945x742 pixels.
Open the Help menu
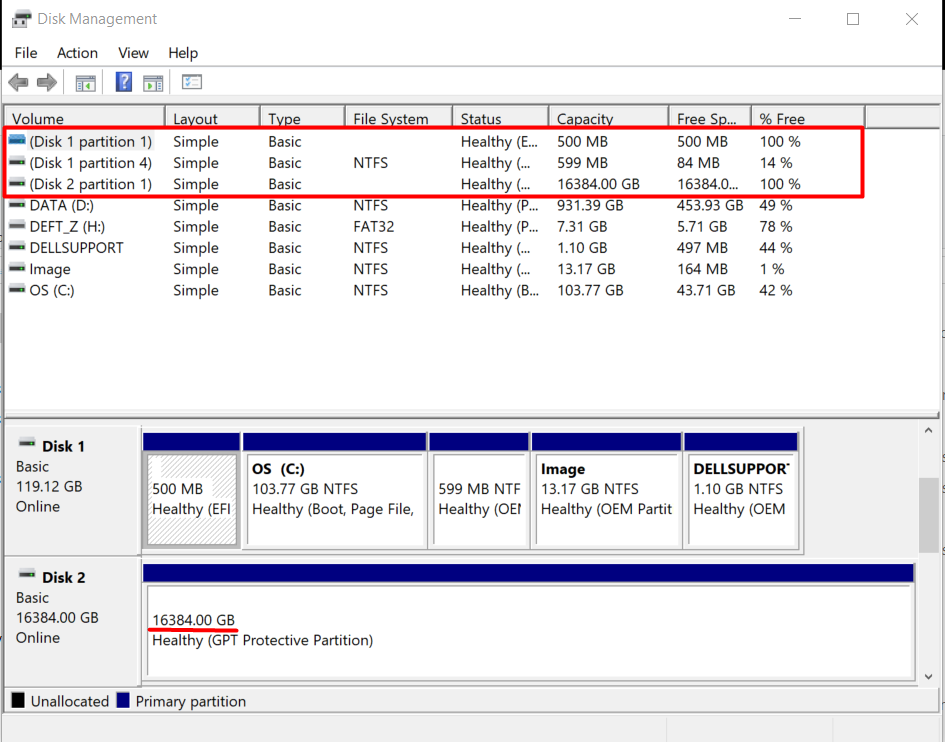(183, 53)
